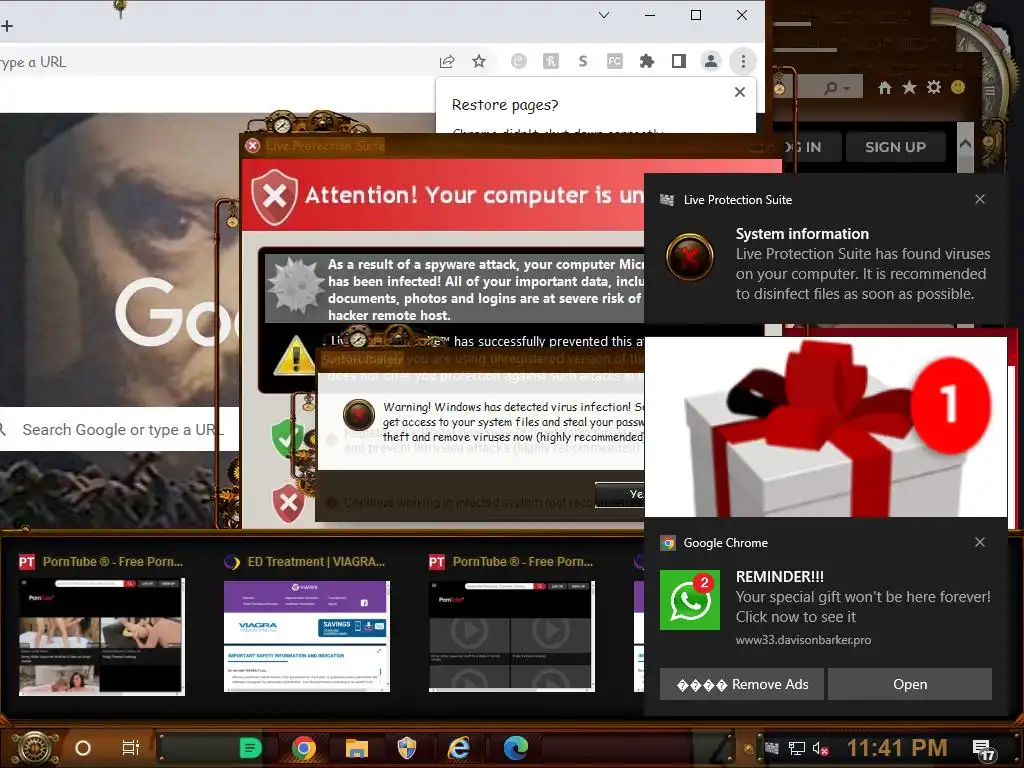Open Internet Explorer's Favorites star

pos(909,87)
